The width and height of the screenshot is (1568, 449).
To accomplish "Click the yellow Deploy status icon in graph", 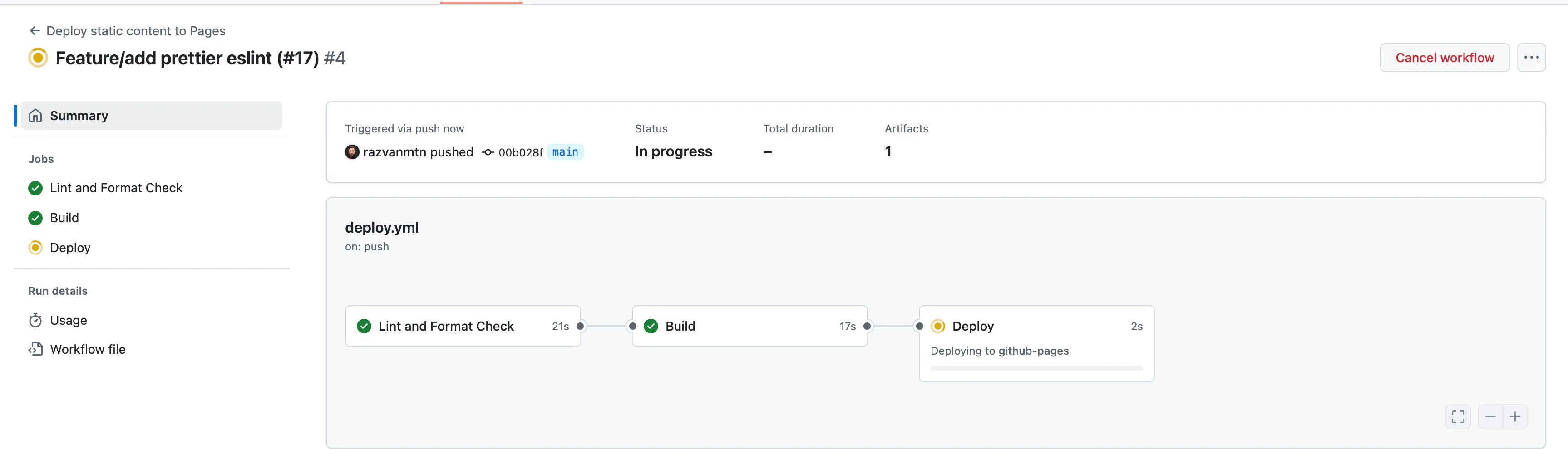I will click(938, 326).
